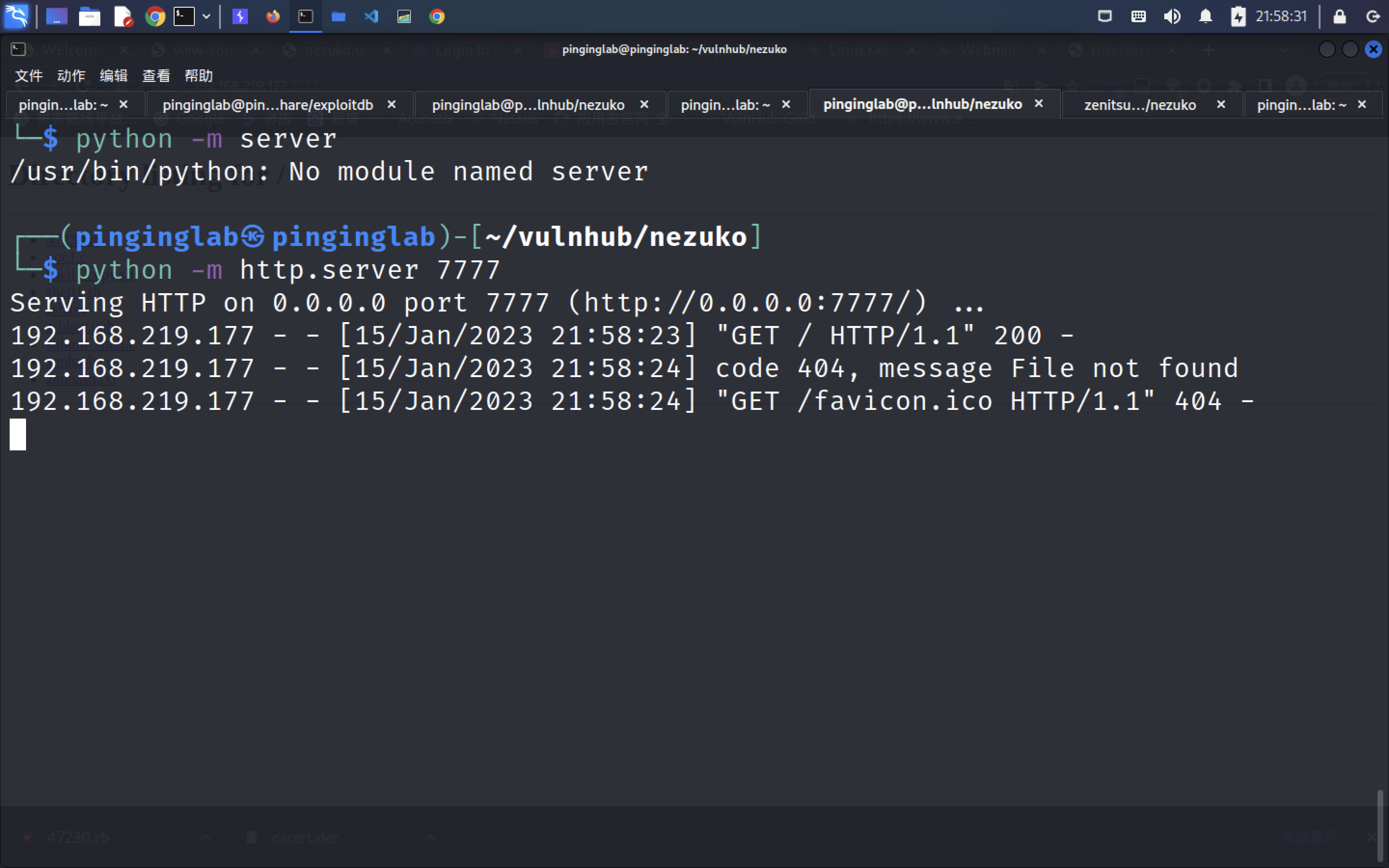This screenshot has height=868, width=1389.
Task: Open the 动作 menu
Action: pos(71,76)
